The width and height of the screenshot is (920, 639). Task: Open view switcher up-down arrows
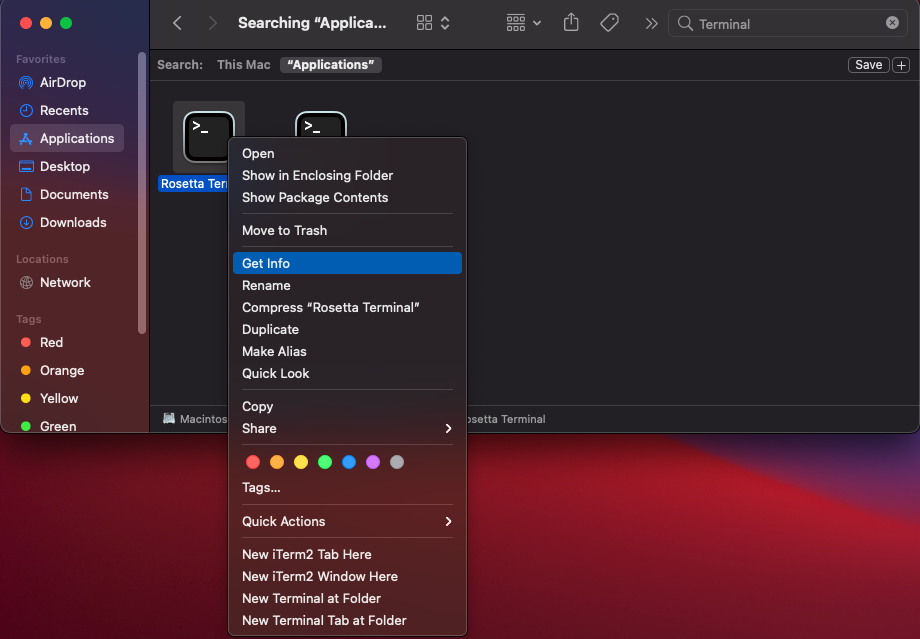445,23
